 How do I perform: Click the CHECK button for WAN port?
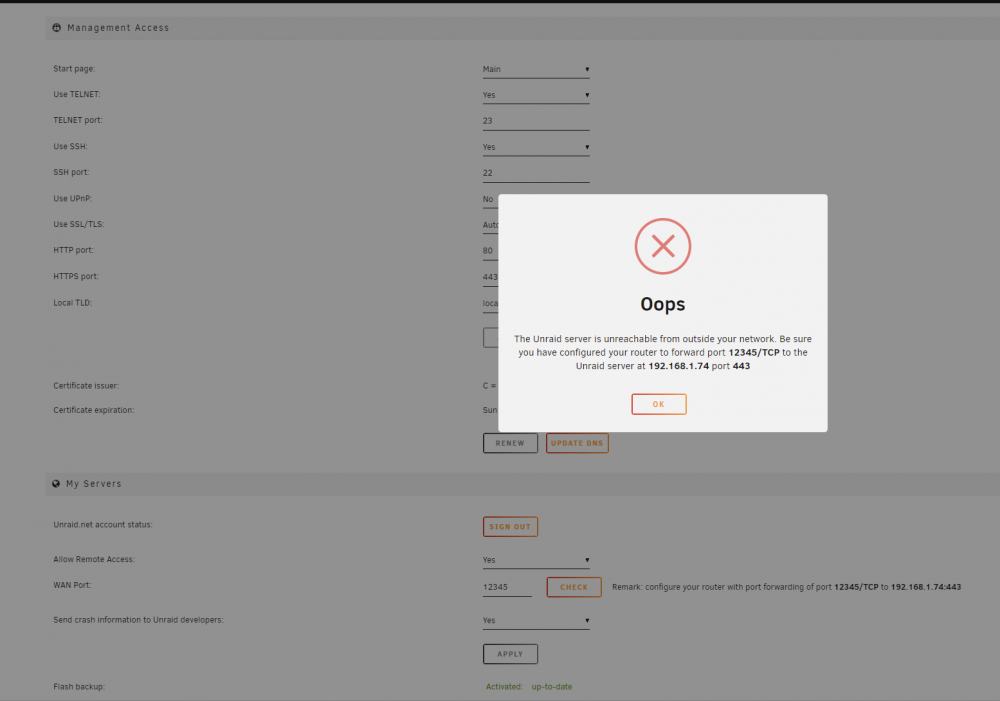tap(574, 587)
